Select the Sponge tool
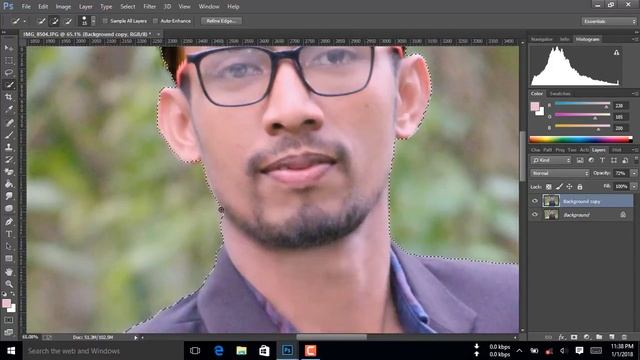Screen dimensions: 640x360 pyautogui.click(x=9, y=209)
